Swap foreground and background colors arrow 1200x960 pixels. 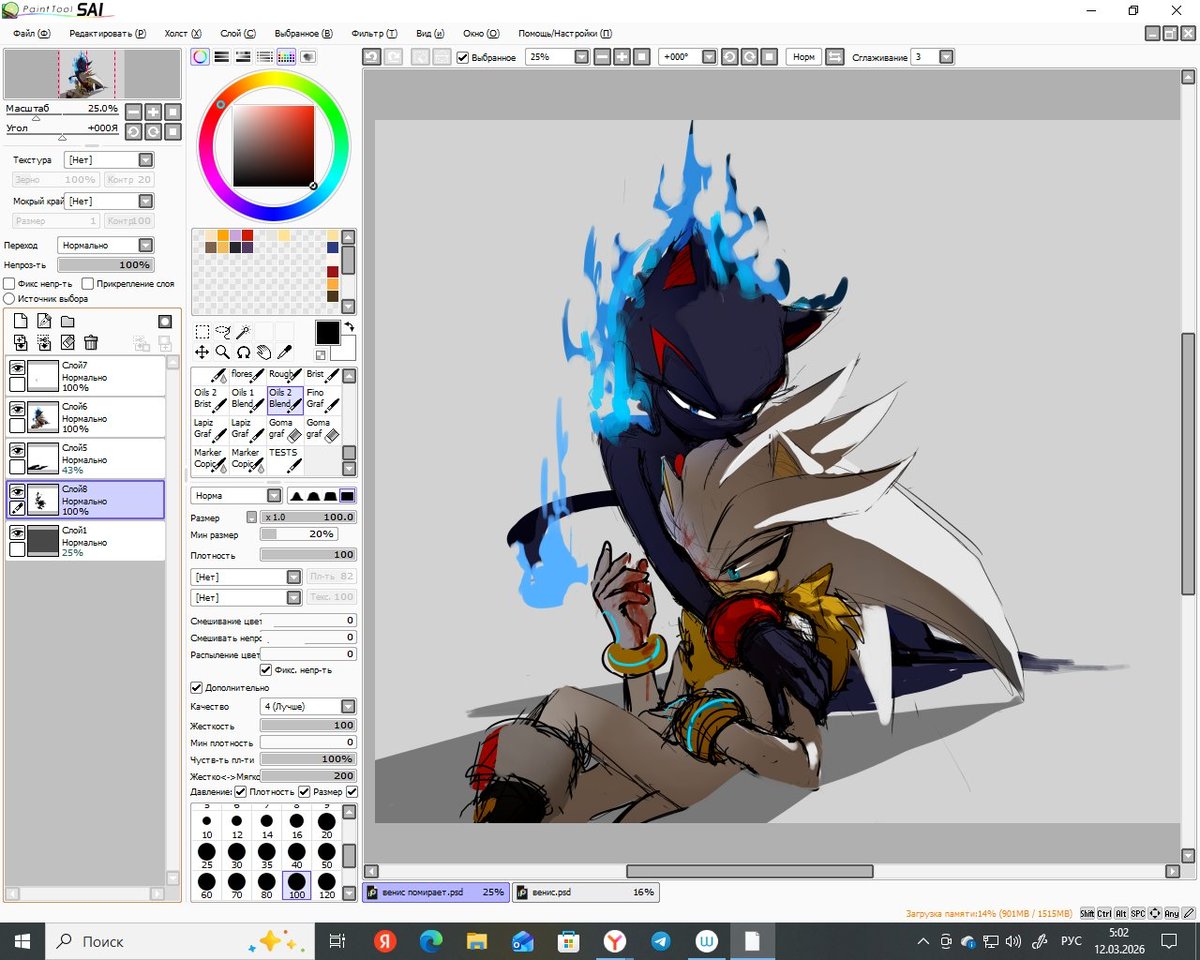coord(349,326)
